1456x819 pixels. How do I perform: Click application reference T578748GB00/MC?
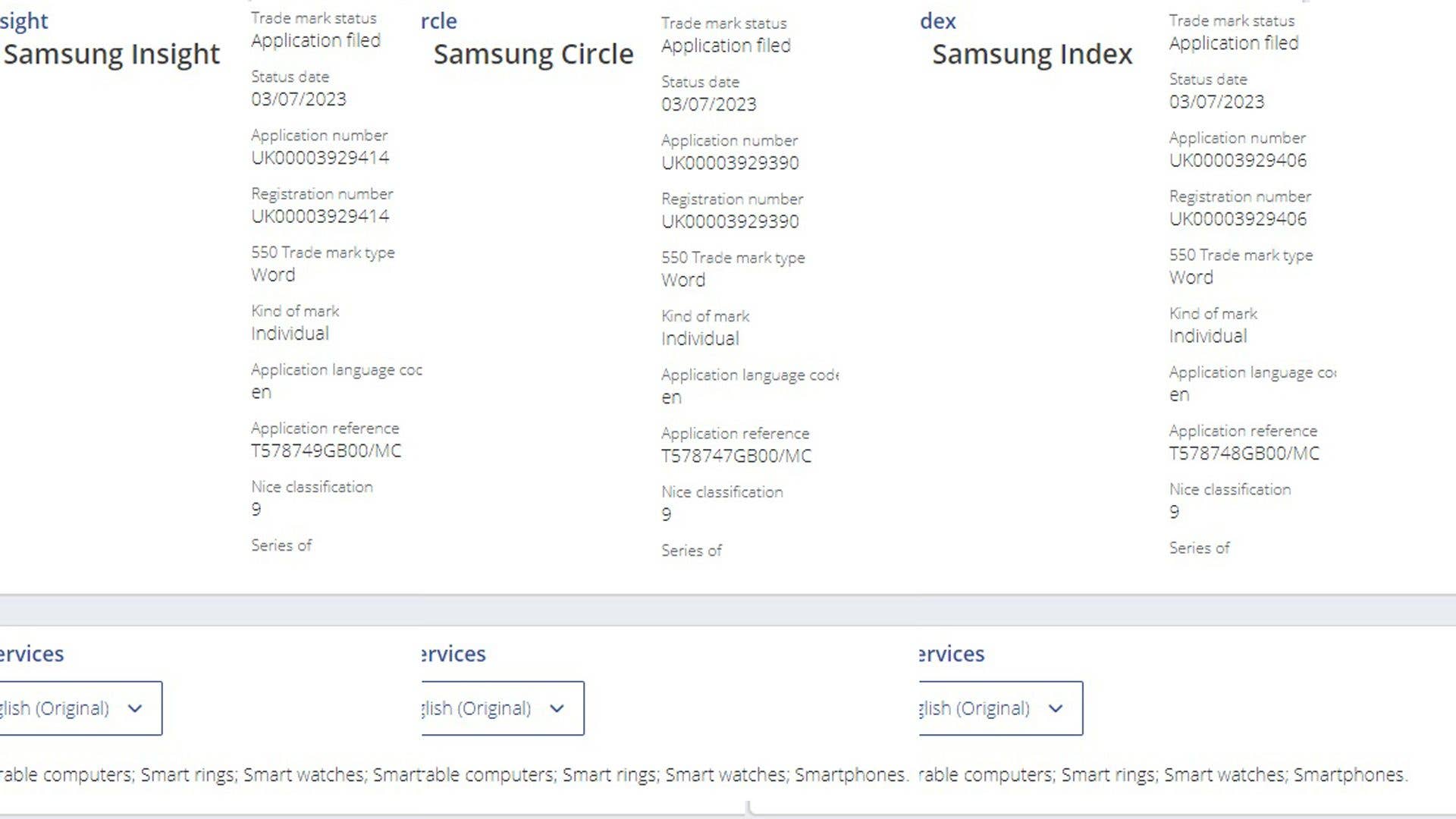1244,453
